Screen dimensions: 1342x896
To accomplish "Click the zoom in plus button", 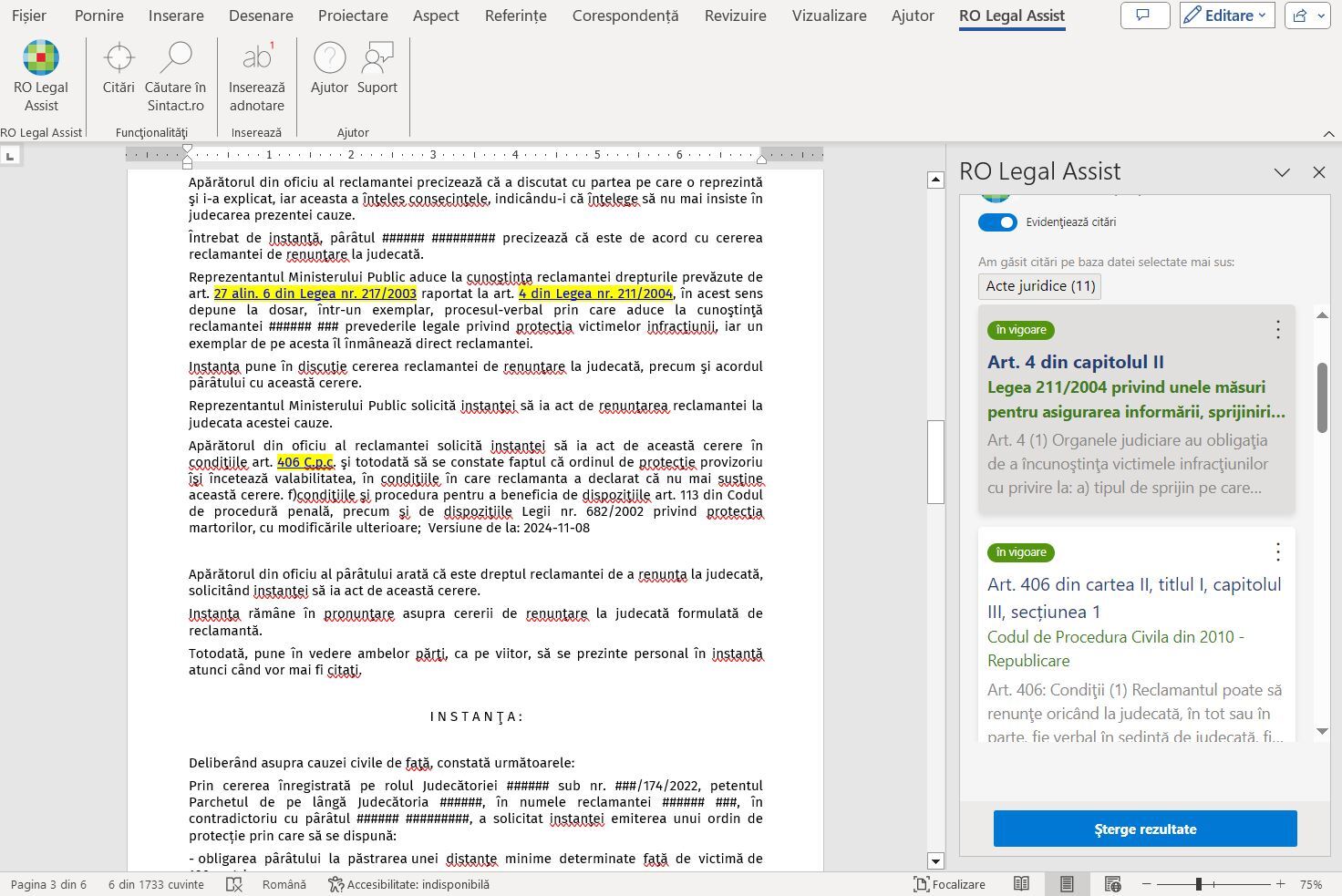I will coord(1280,884).
